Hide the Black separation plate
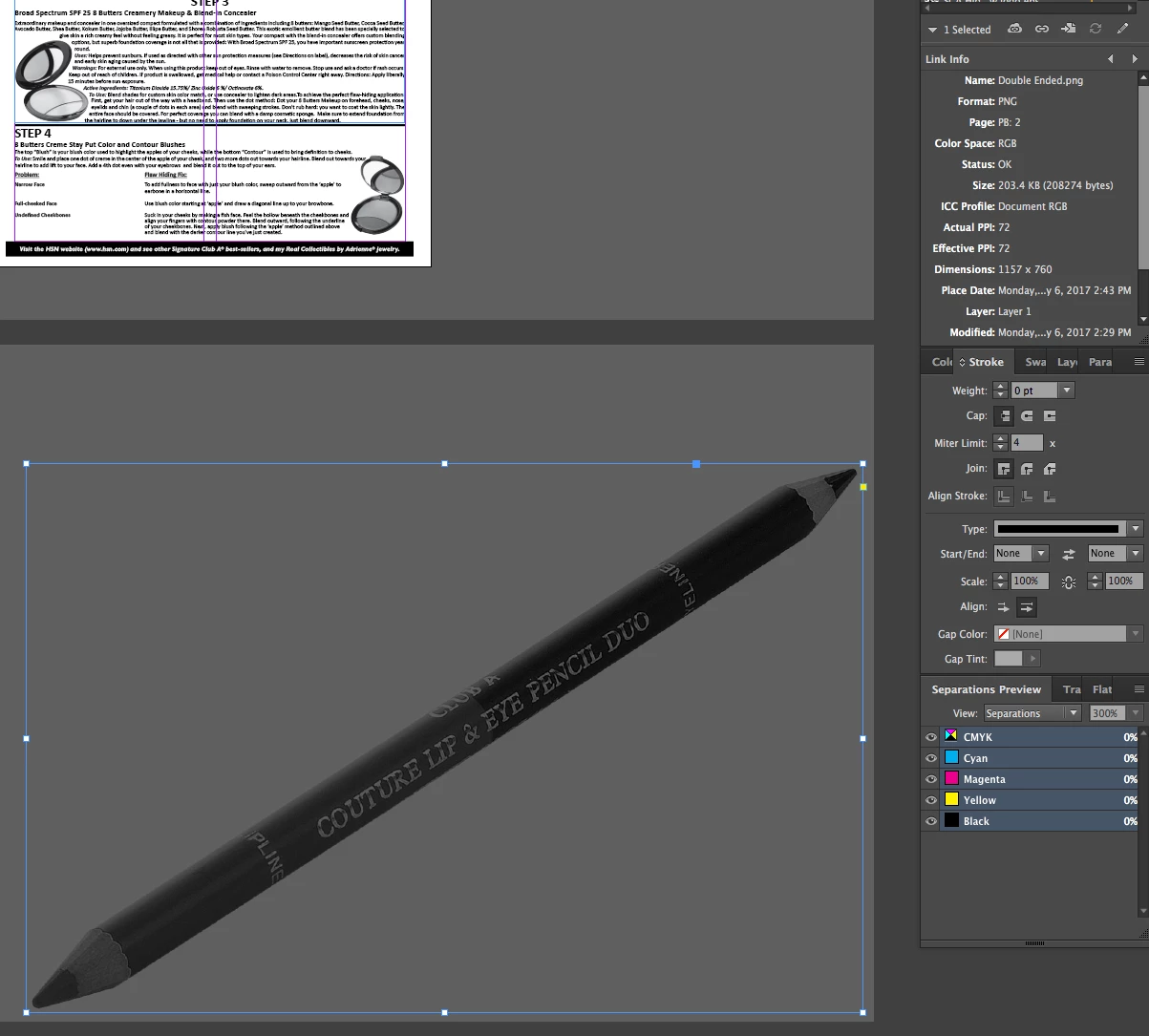The image size is (1149, 1036). [x=931, y=821]
